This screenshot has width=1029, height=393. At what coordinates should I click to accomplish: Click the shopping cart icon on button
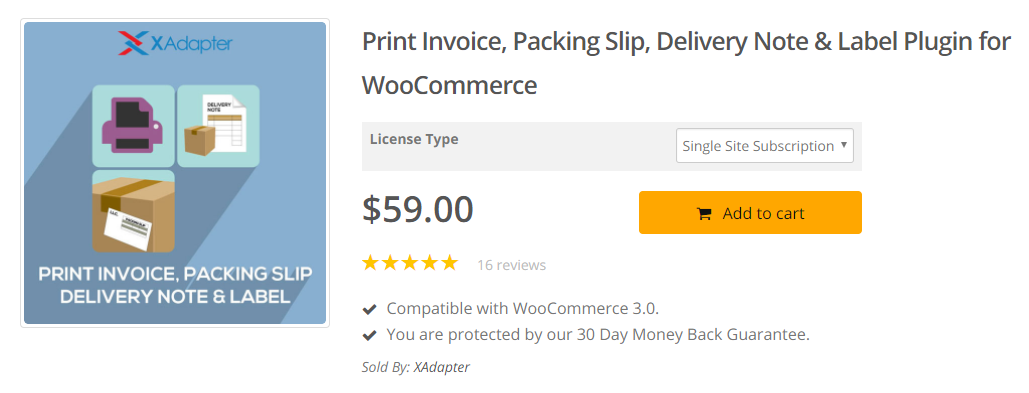pyautogui.click(x=704, y=213)
